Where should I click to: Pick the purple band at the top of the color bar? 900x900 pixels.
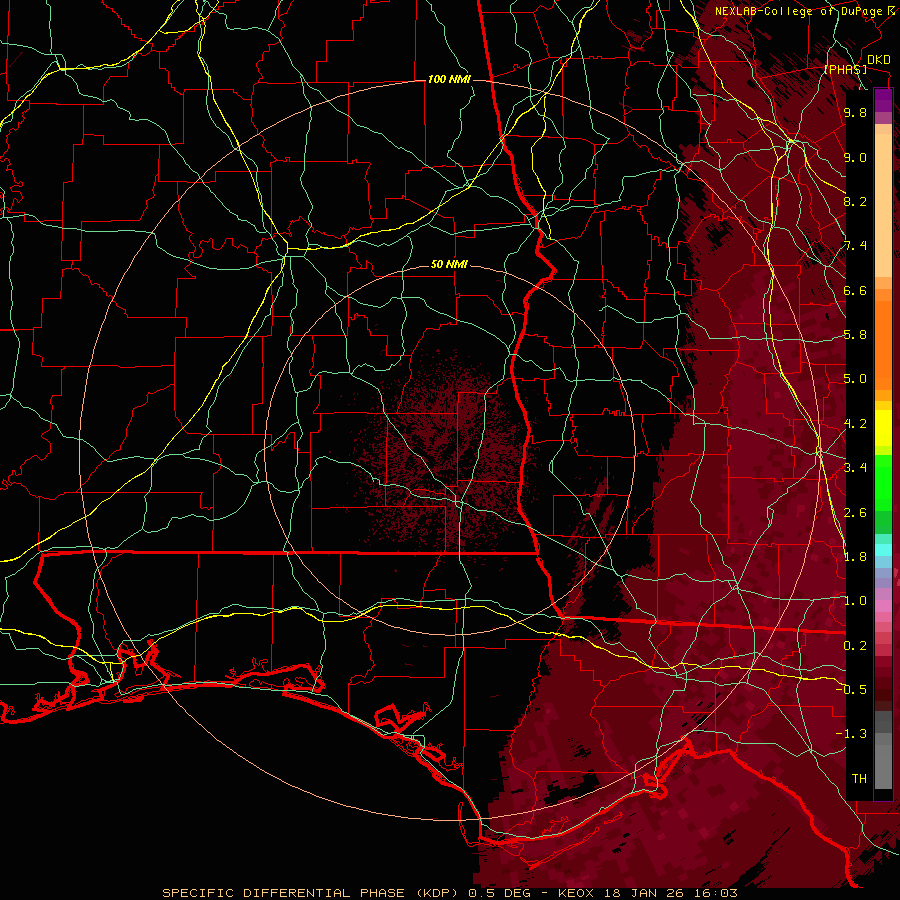(x=883, y=100)
